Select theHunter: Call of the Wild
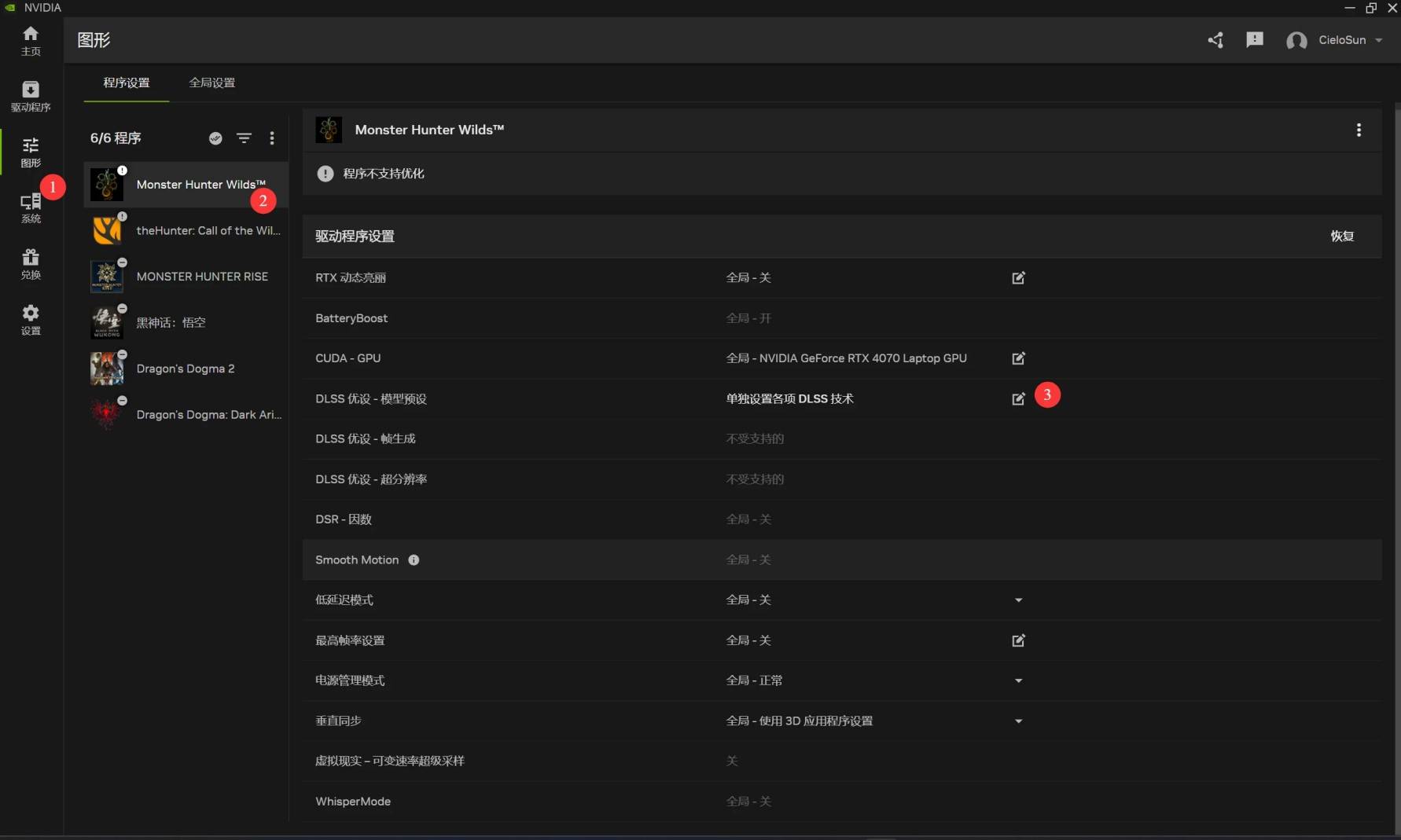Image resolution: width=1401 pixels, height=840 pixels. [186, 230]
